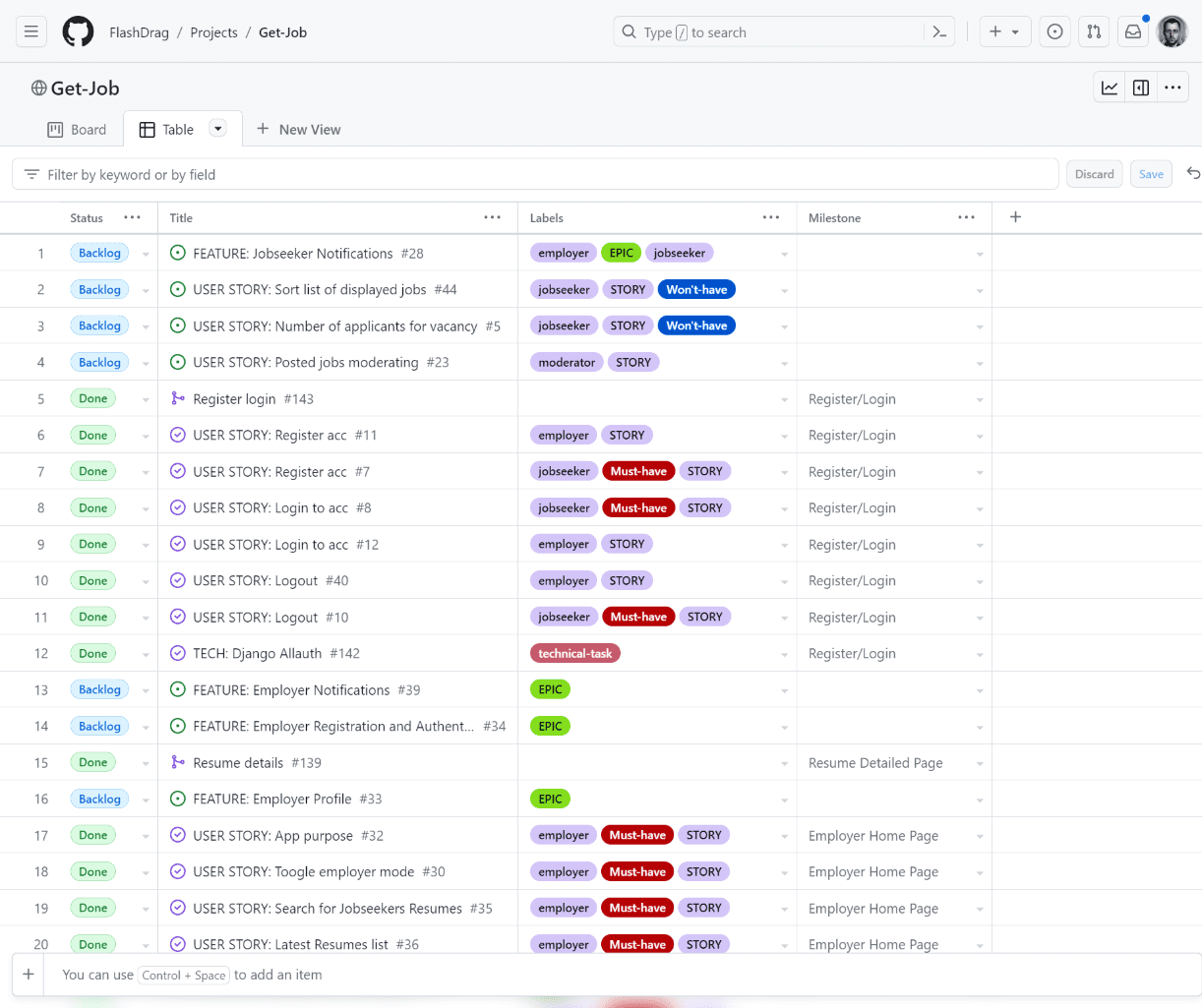Click open issue icon for Employer Profile

click(178, 799)
